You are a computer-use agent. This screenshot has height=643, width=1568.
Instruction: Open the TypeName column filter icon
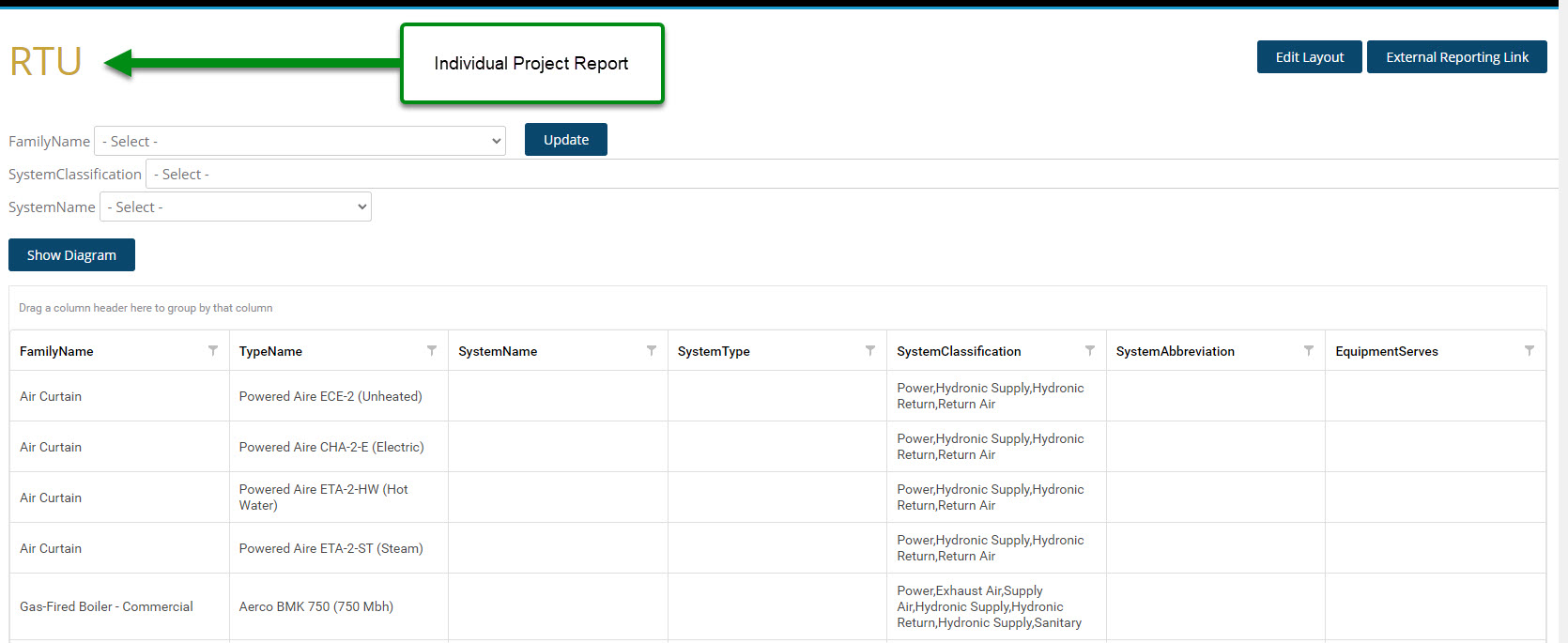point(432,351)
